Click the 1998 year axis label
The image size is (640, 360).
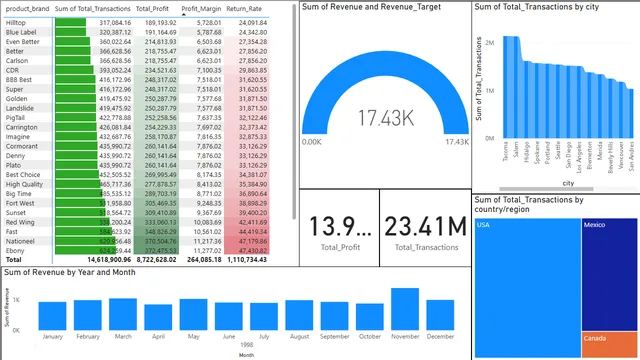point(247,345)
